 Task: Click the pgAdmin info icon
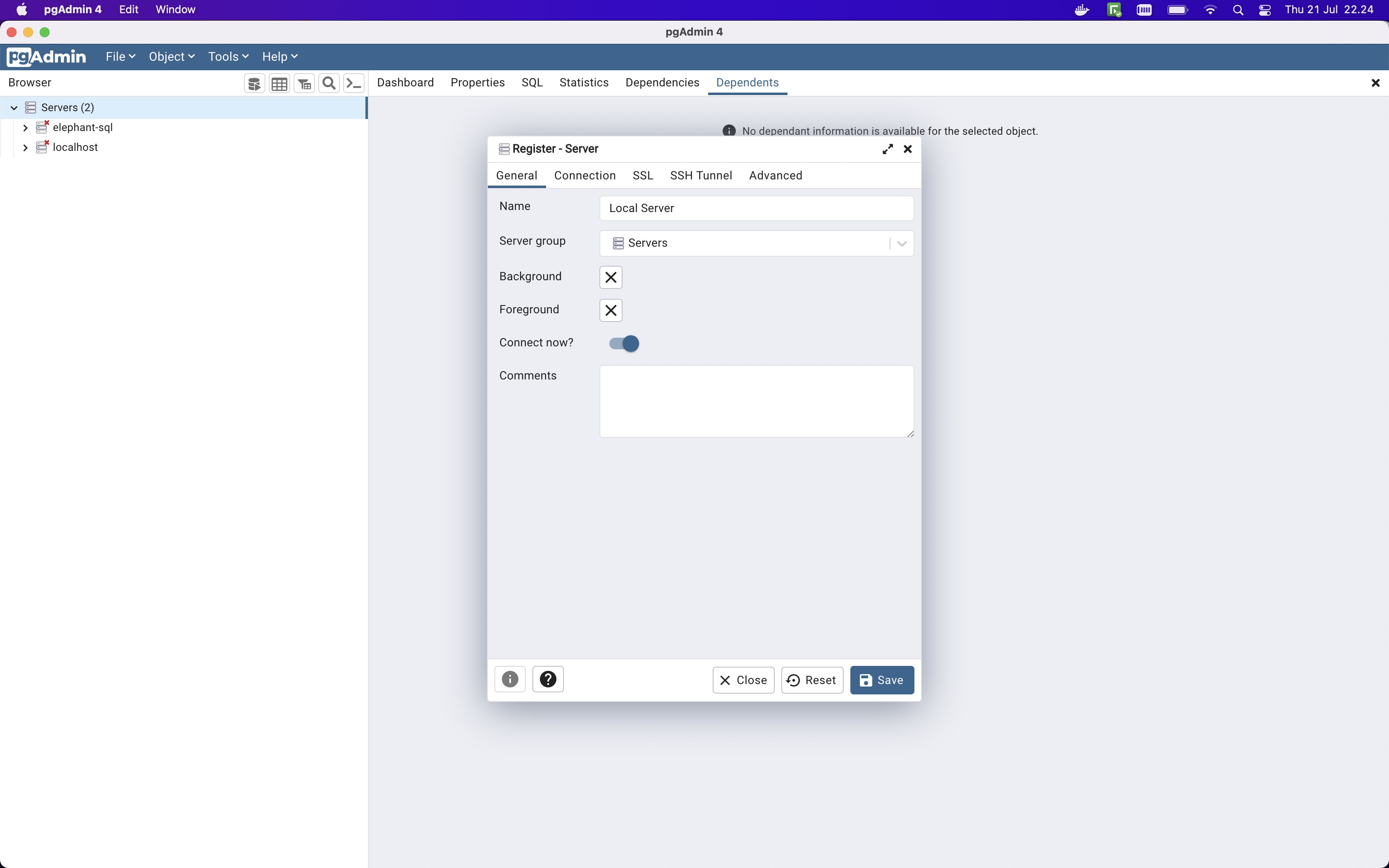(x=510, y=679)
